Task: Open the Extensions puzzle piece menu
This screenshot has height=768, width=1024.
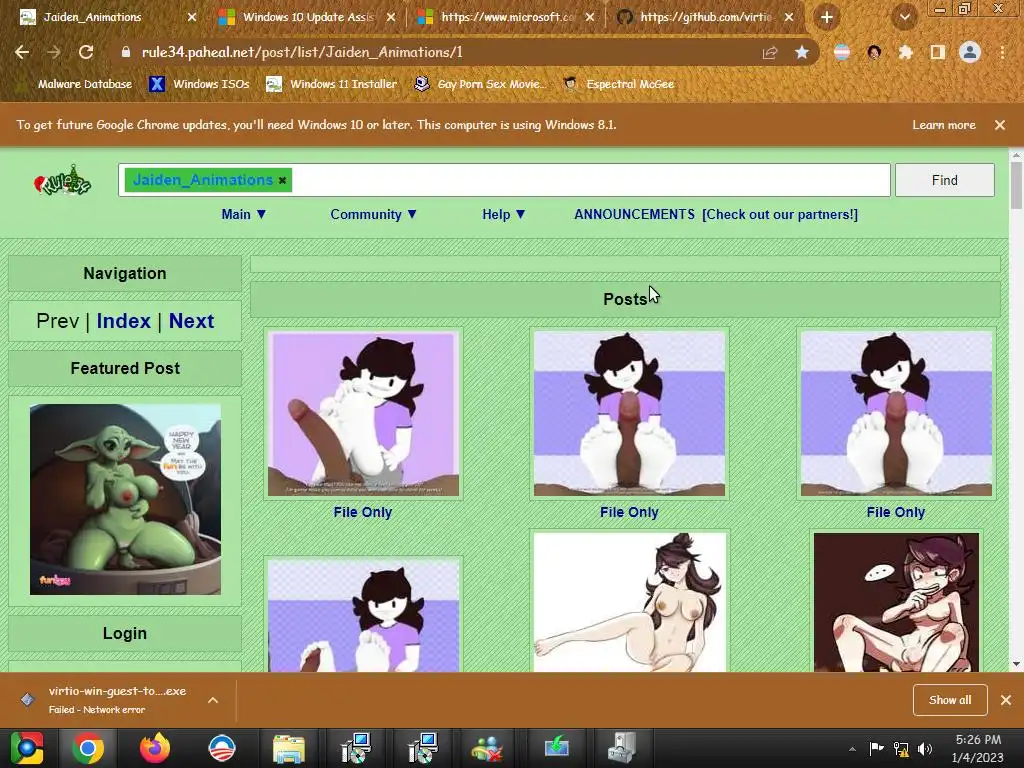Action: point(905,52)
